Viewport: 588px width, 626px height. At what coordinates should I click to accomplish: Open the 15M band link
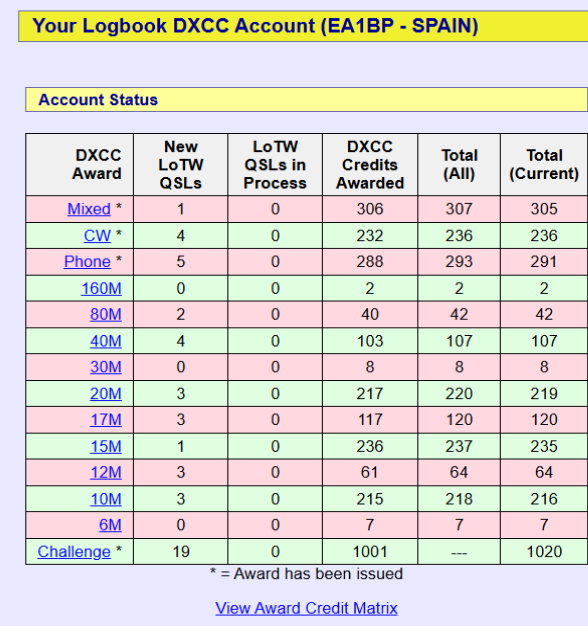click(x=106, y=446)
